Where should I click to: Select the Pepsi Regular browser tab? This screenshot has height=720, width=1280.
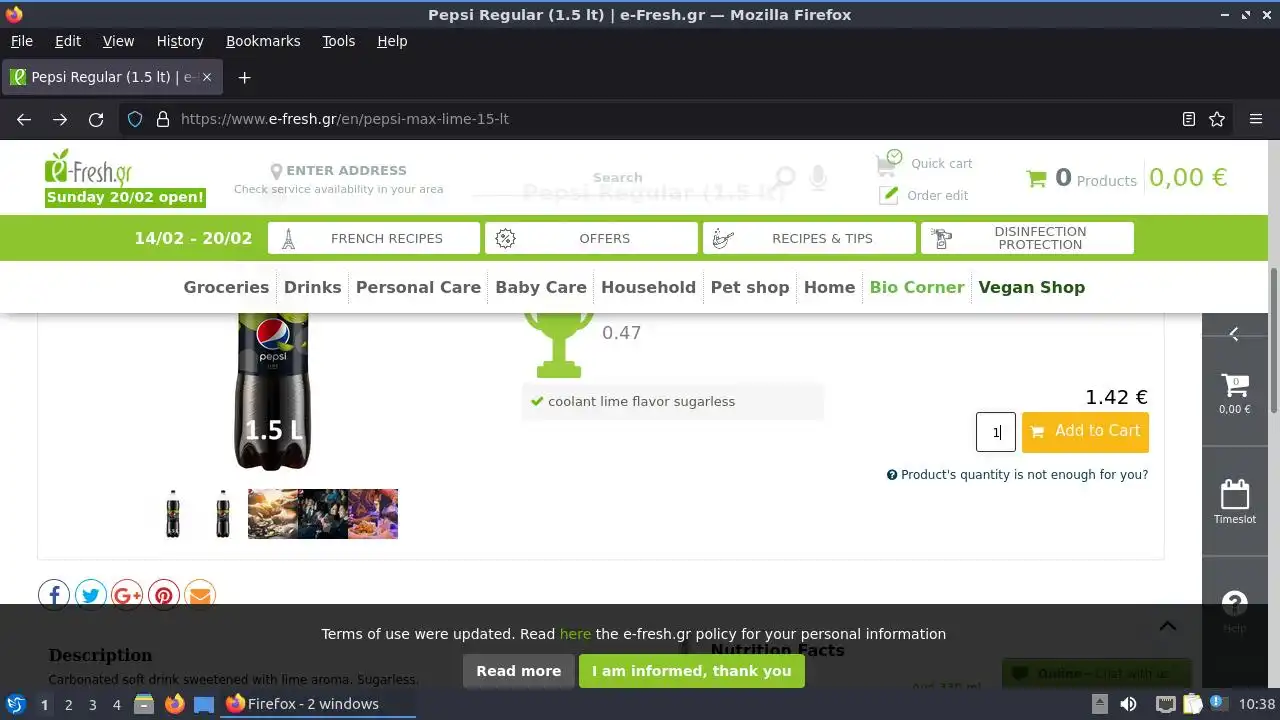[114, 77]
